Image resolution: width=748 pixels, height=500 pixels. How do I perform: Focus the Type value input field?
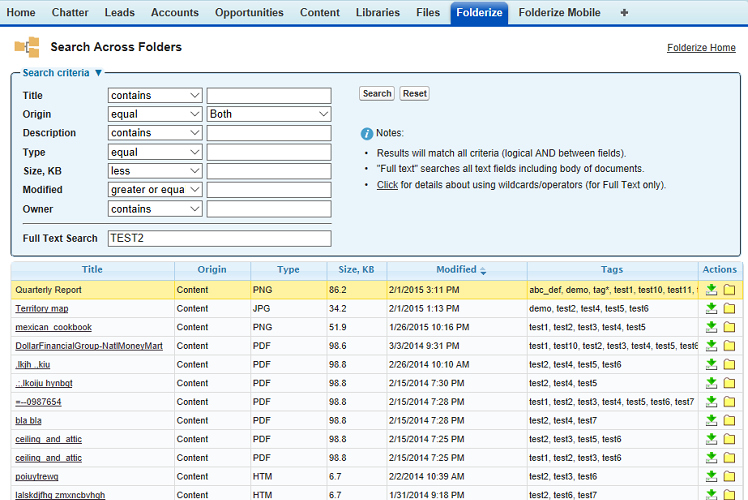click(269, 152)
